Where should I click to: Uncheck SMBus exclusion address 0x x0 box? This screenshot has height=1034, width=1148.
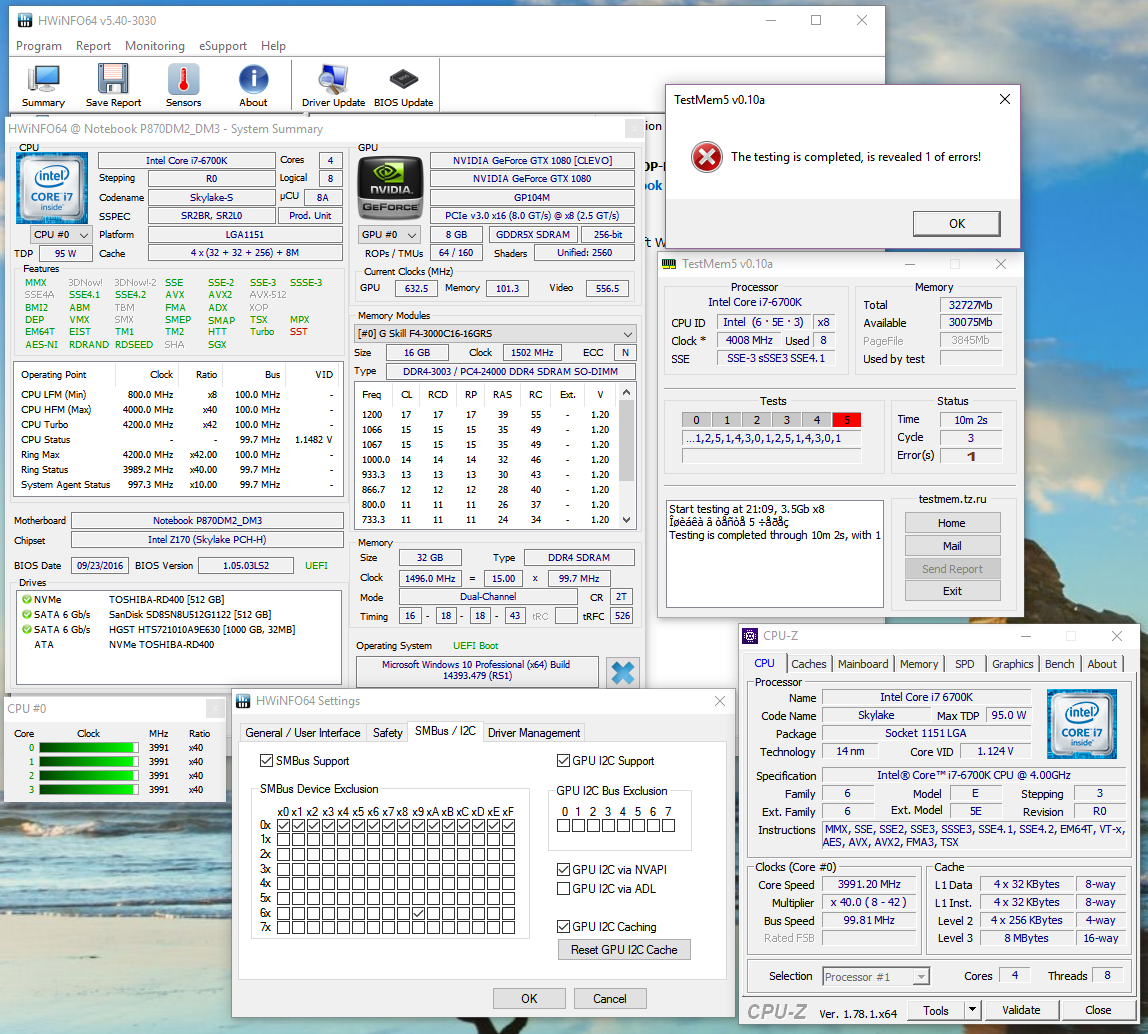(x=283, y=825)
